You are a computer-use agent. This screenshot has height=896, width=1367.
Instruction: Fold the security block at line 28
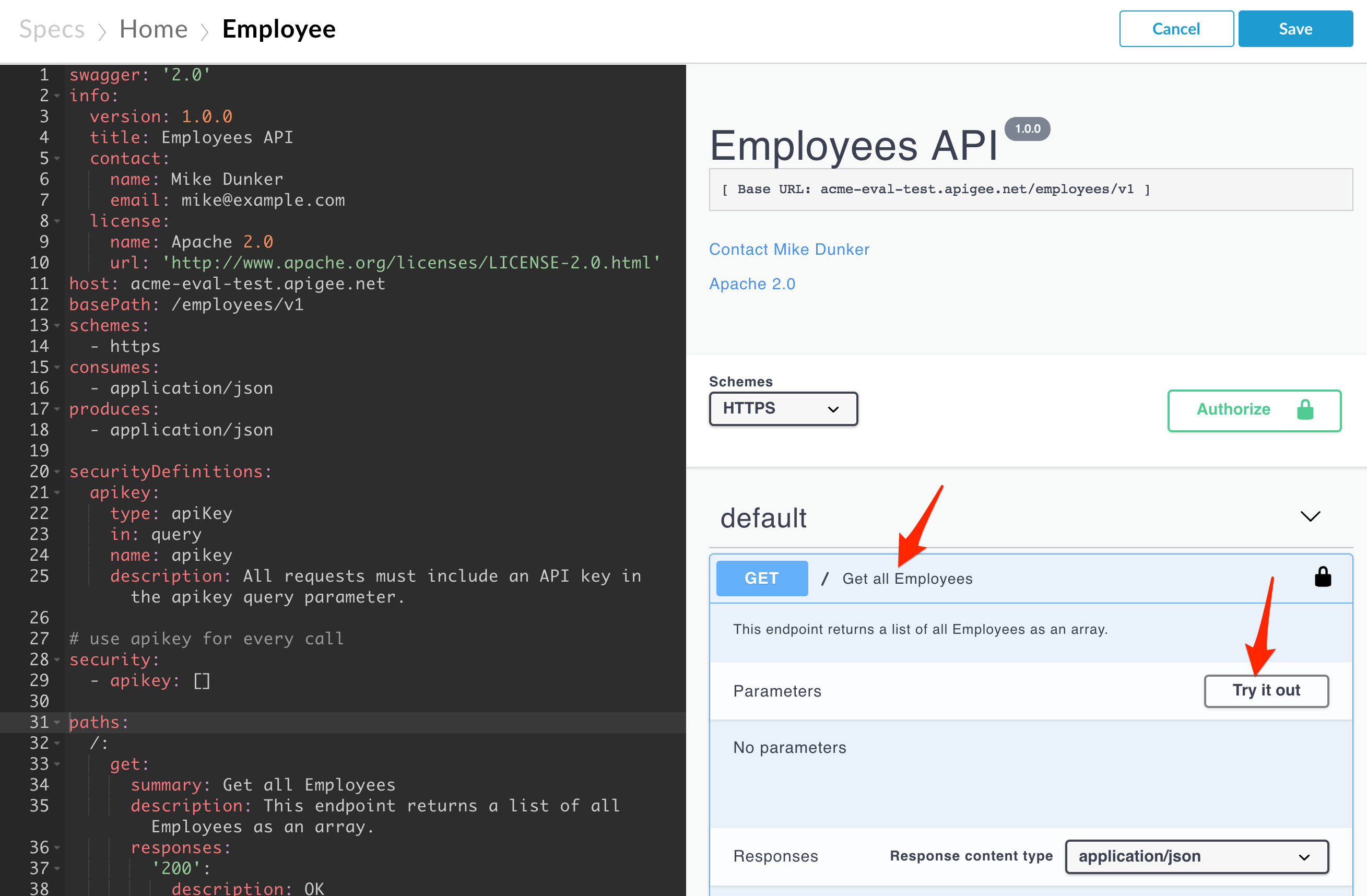click(x=57, y=660)
